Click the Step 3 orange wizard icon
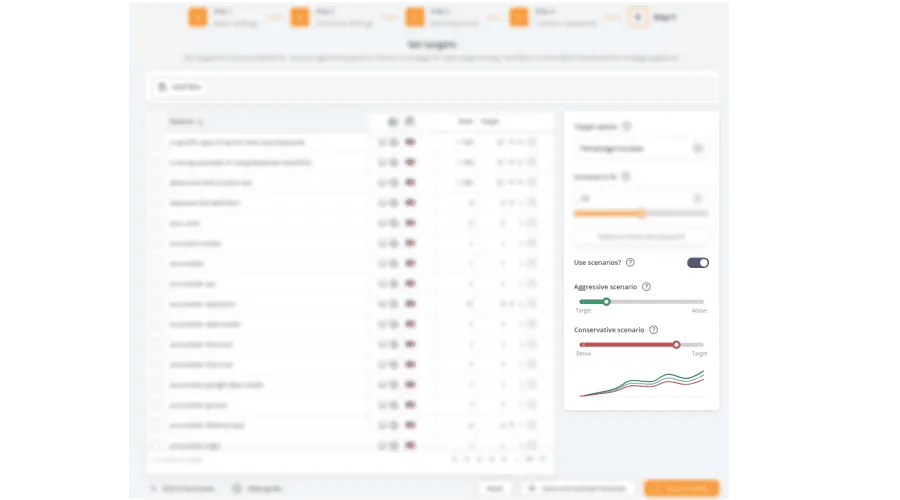Image resolution: width=900 pixels, height=500 pixels. pyautogui.click(x=415, y=17)
